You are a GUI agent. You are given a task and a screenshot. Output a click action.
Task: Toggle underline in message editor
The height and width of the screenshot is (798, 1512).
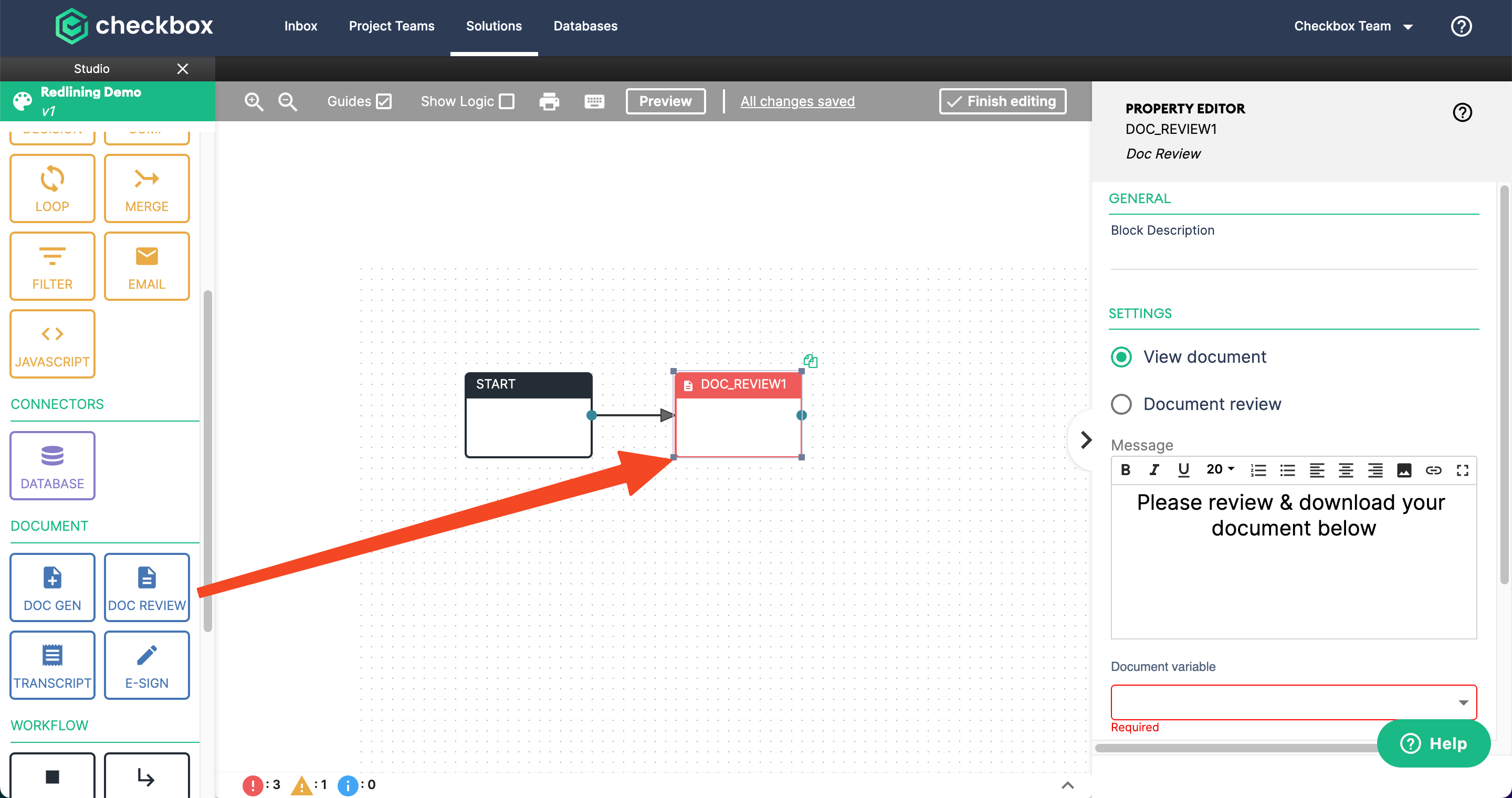click(x=1183, y=470)
